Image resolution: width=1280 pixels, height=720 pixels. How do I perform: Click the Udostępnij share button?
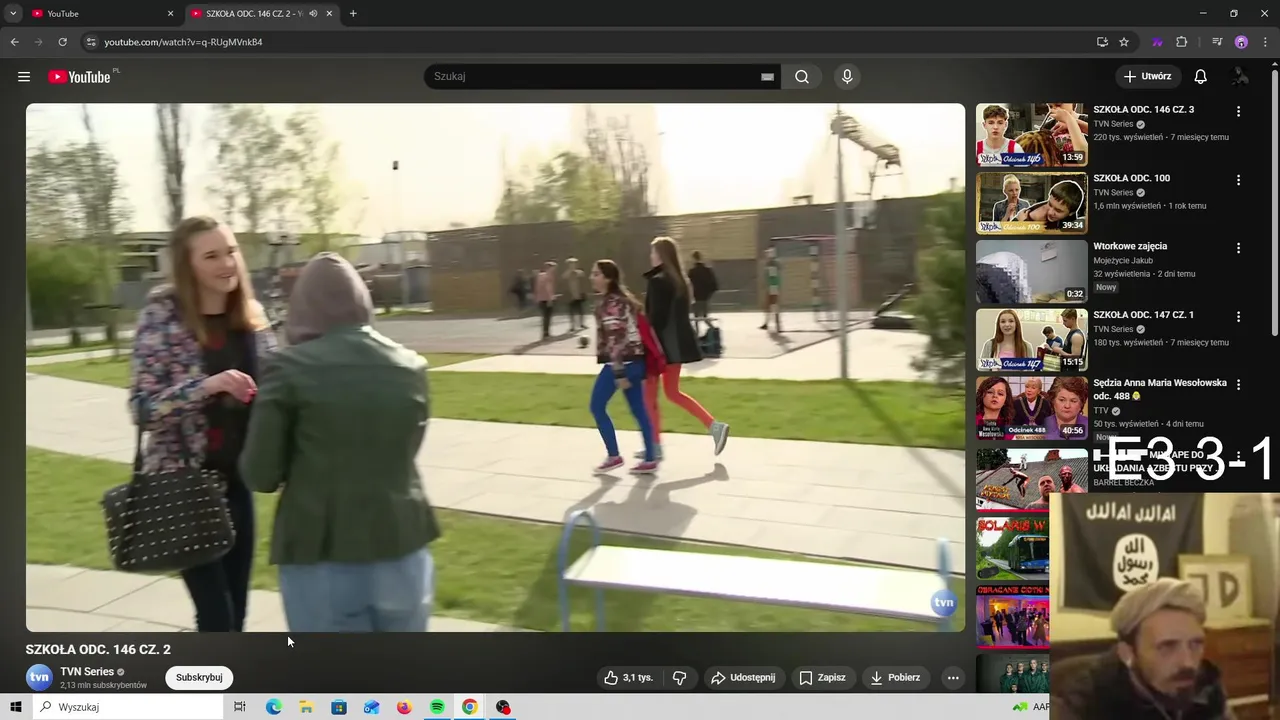[743, 677]
